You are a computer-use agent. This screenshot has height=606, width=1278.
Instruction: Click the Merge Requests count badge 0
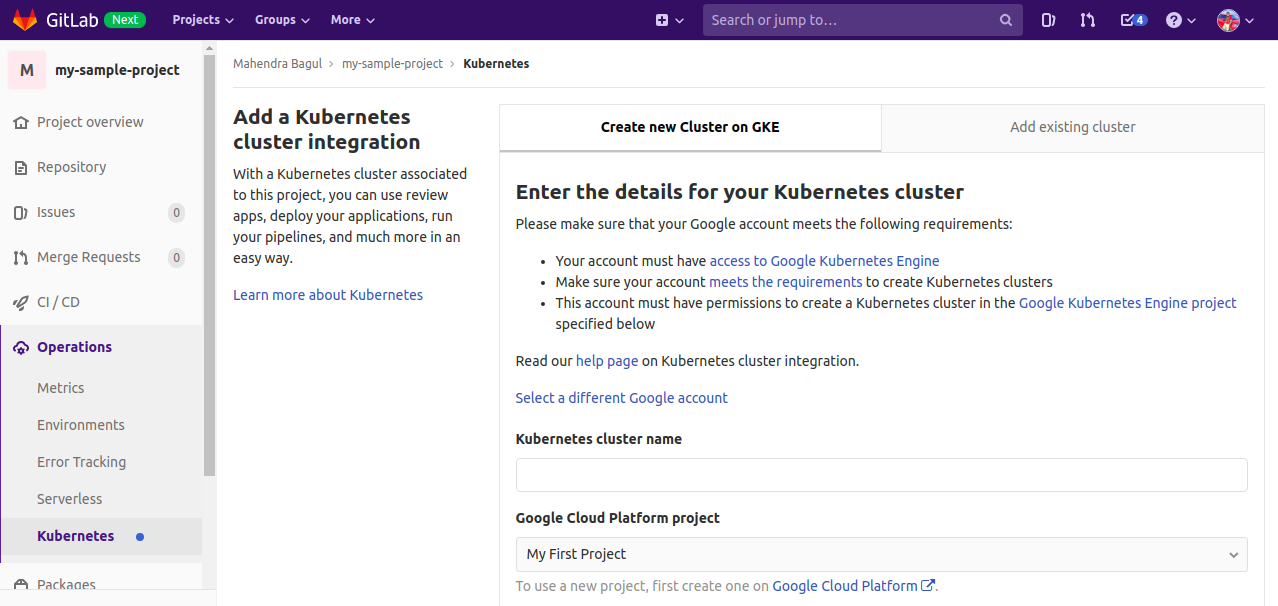pos(177,257)
